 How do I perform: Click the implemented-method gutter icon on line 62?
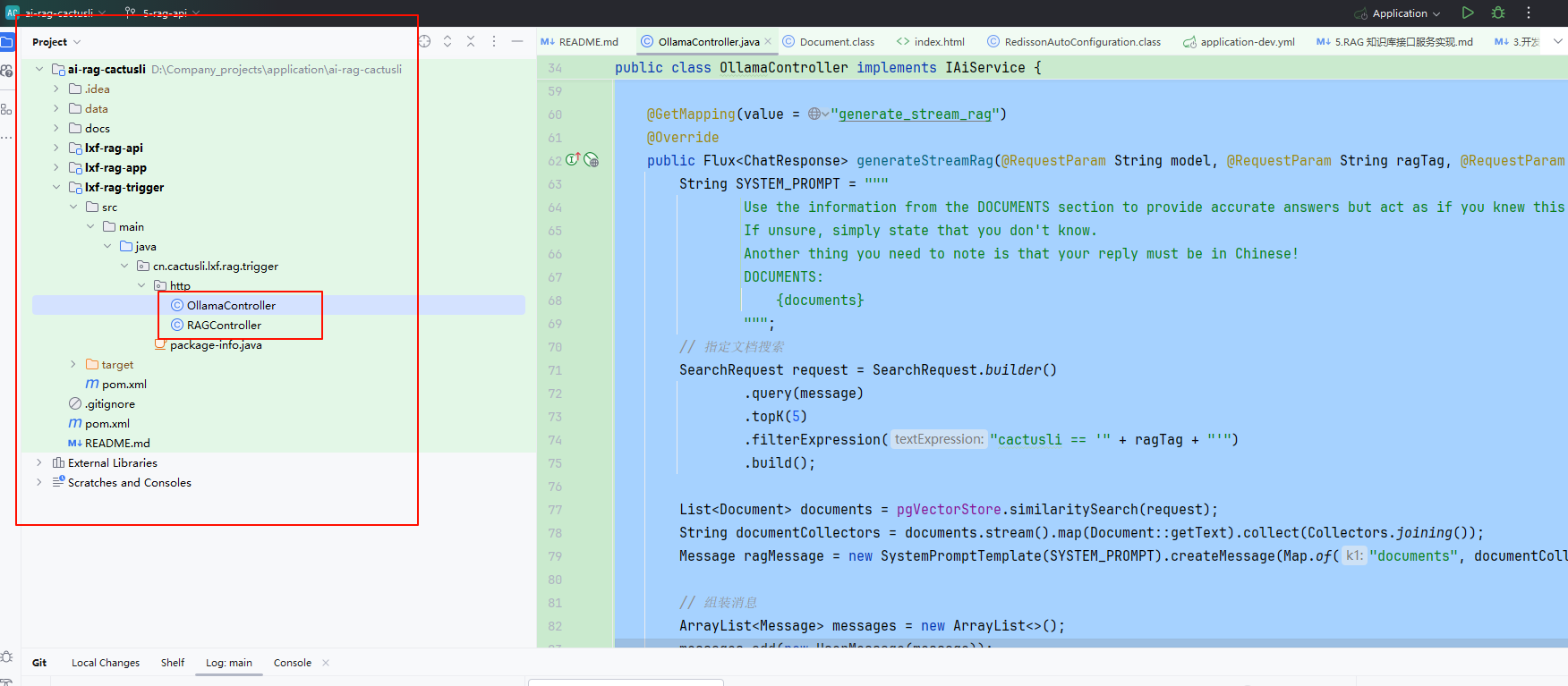tap(573, 159)
